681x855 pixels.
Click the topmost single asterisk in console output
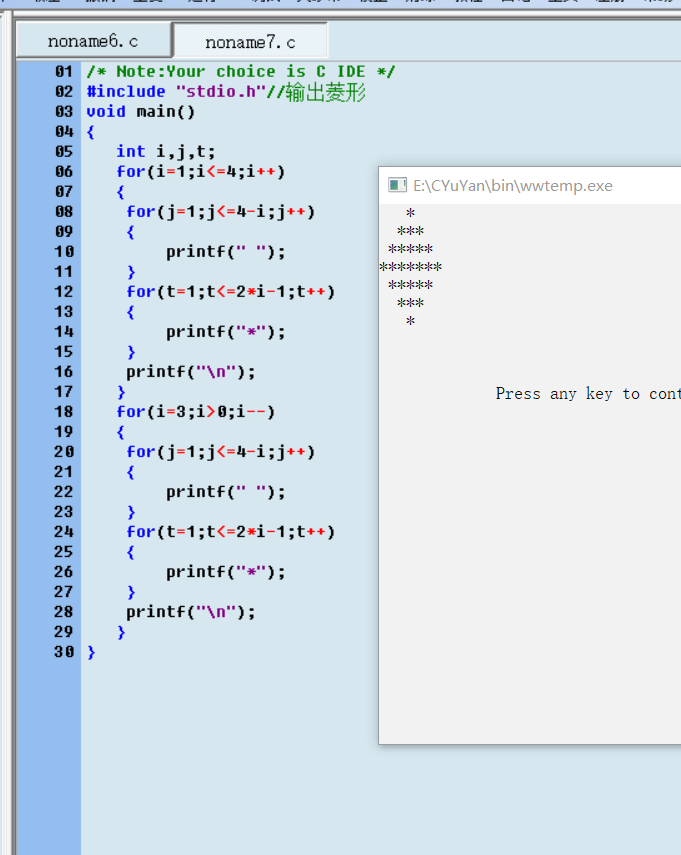click(411, 213)
